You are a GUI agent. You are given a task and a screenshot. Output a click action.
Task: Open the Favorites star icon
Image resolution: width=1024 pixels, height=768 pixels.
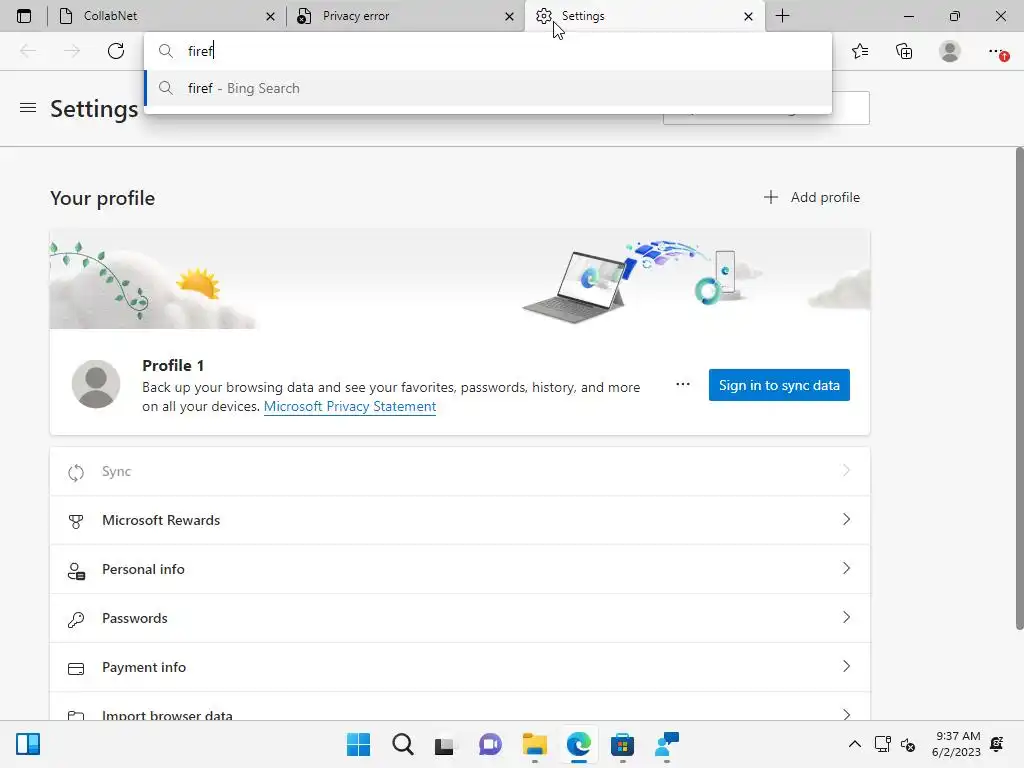pyautogui.click(x=860, y=51)
